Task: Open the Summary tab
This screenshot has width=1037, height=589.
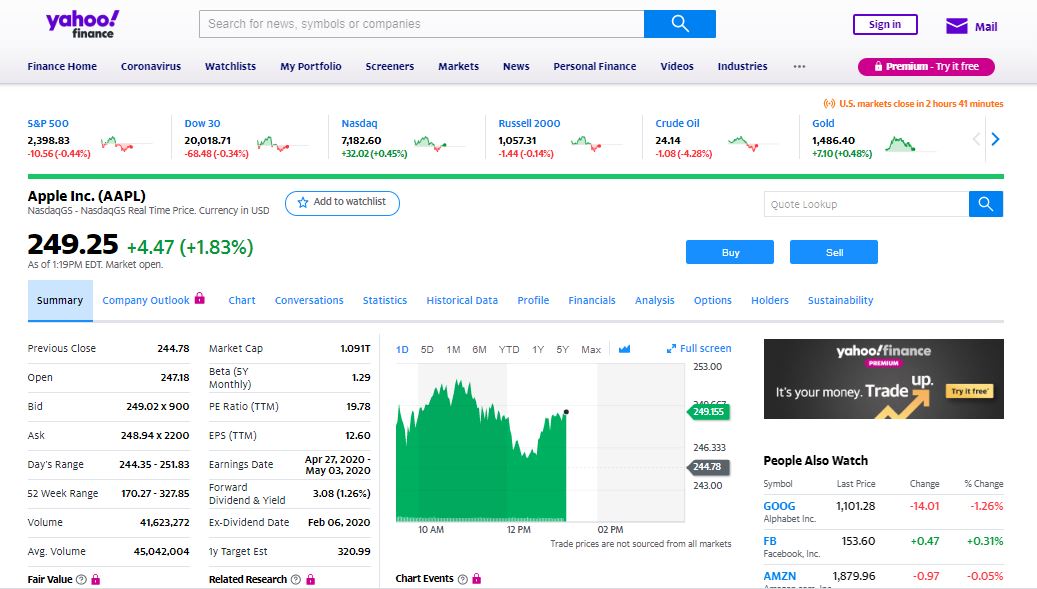Action: (60, 300)
